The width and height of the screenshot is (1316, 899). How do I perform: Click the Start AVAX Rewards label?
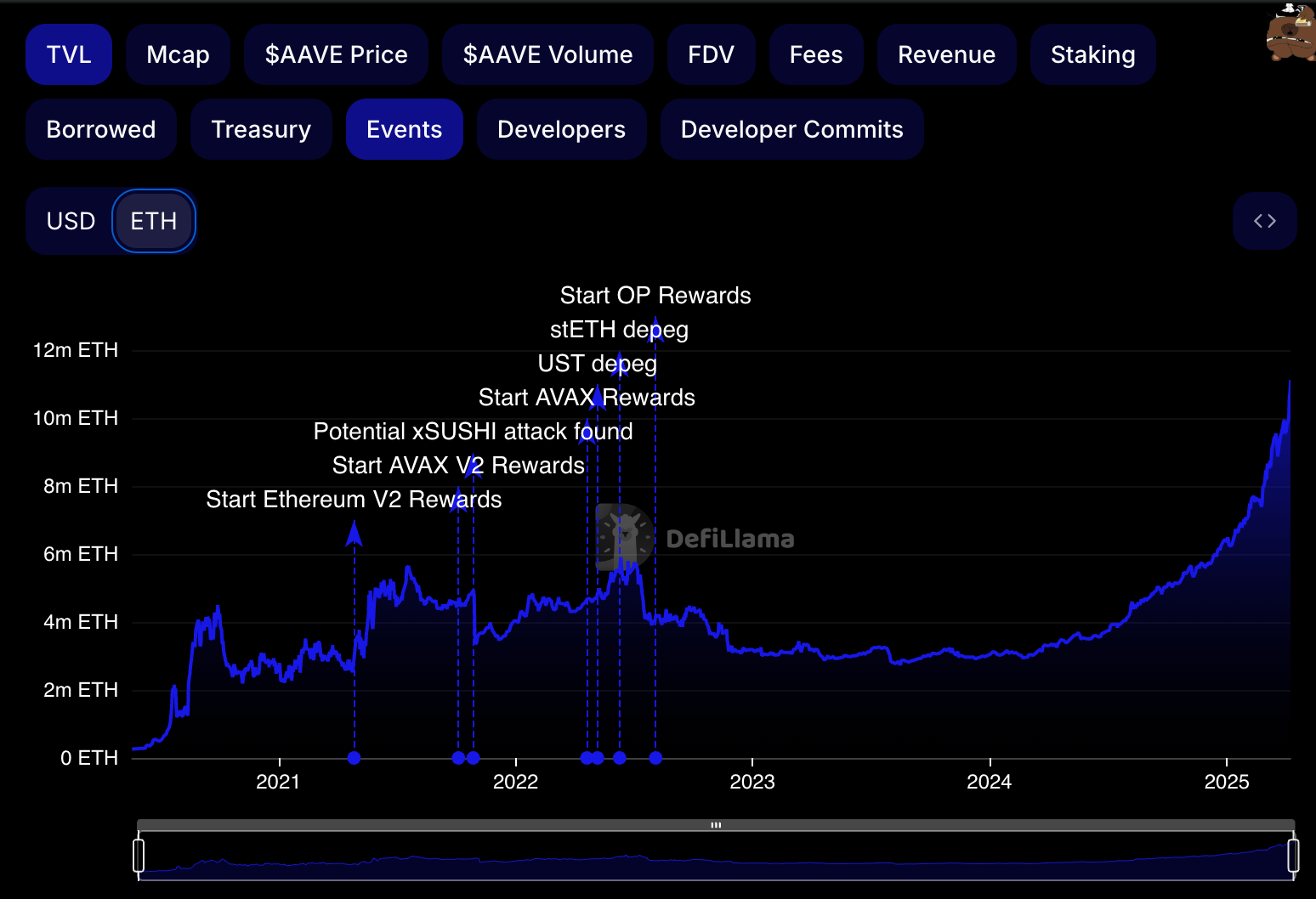587,398
